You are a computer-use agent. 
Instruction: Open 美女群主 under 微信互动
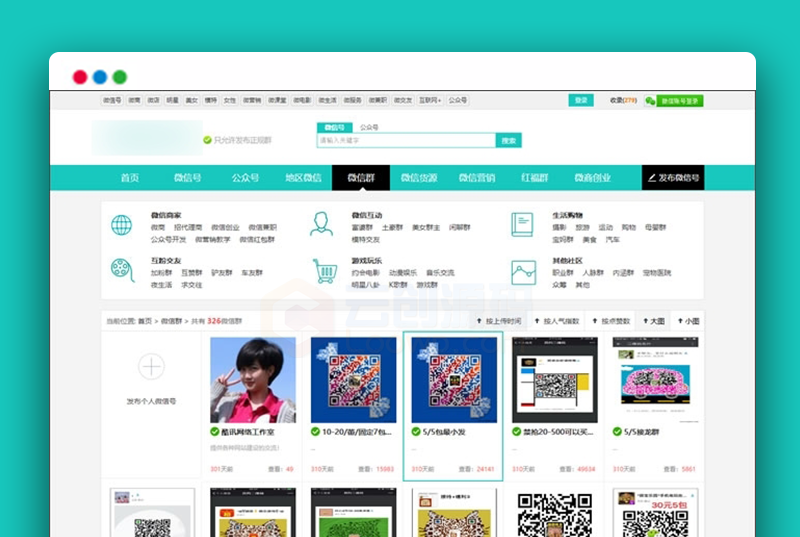tap(426, 227)
